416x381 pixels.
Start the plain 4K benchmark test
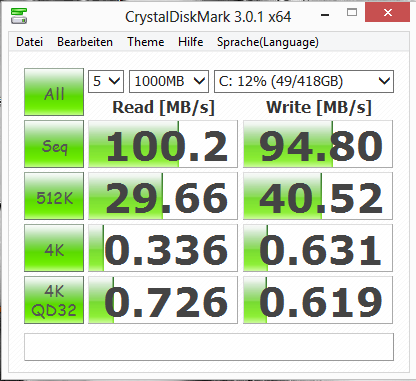click(54, 248)
